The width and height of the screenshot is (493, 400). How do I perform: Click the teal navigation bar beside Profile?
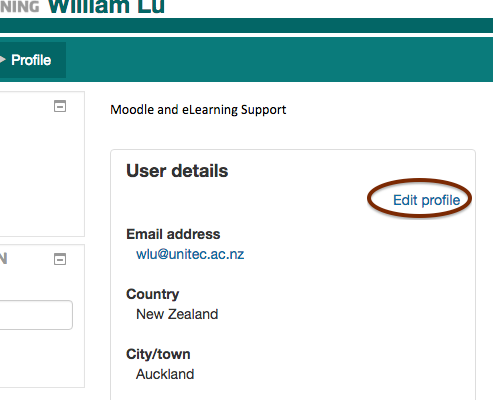click(x=279, y=60)
